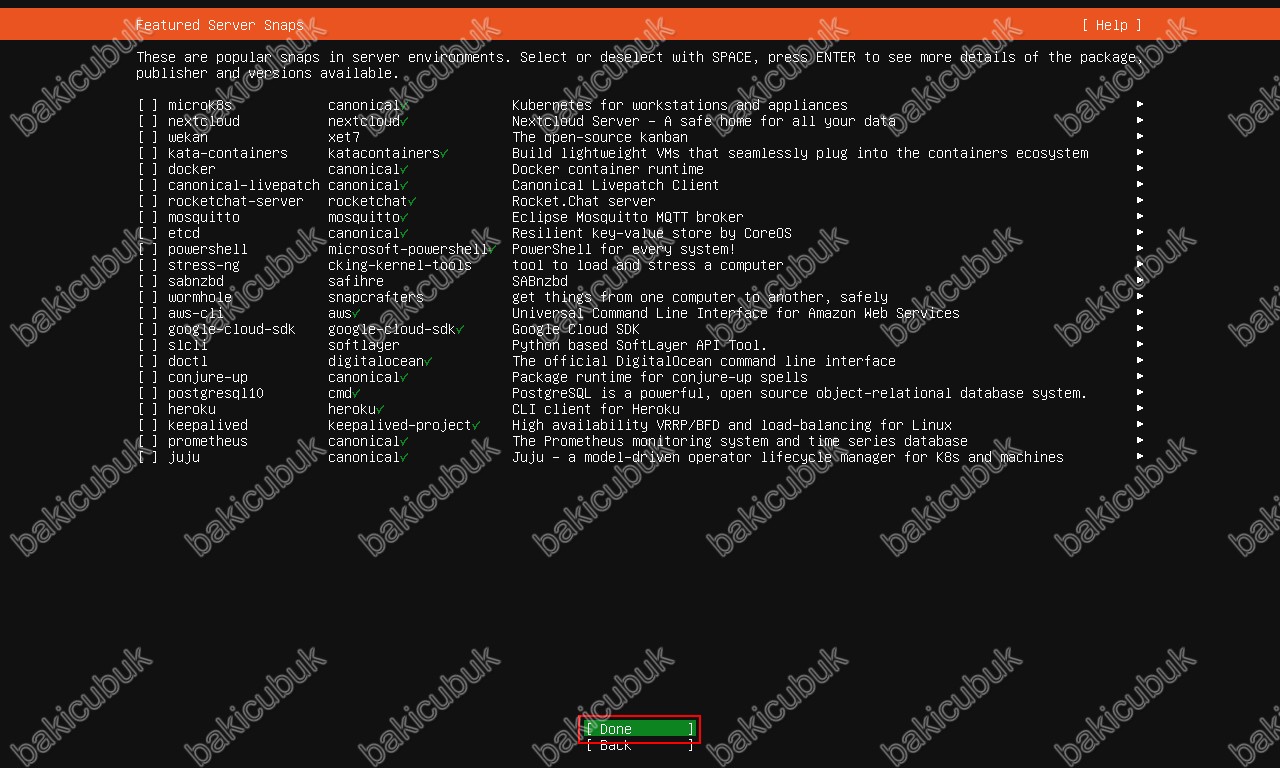Expand details arrow for keepalived row
This screenshot has width=1280, height=768.
[x=1140, y=425]
